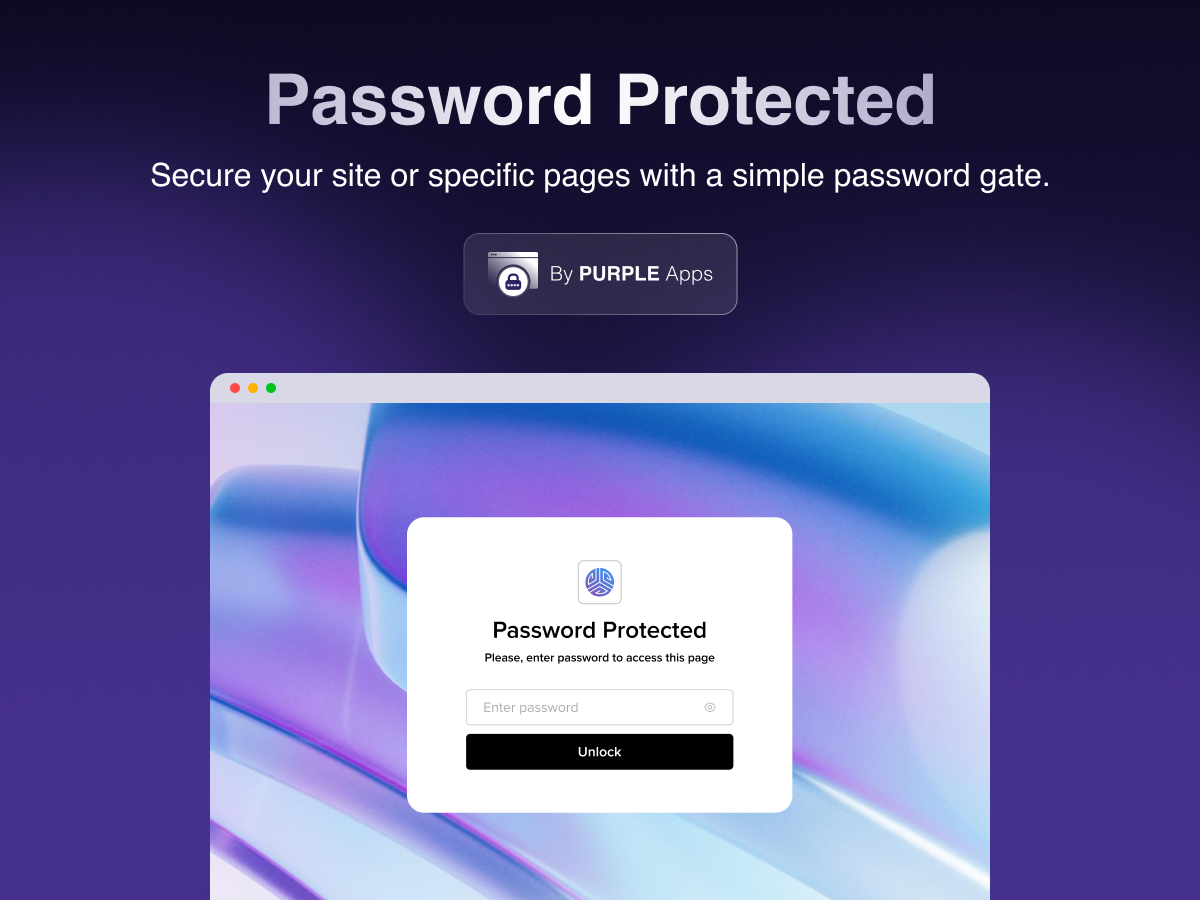Click the blank white area below the Unlock button

click(x=600, y=791)
